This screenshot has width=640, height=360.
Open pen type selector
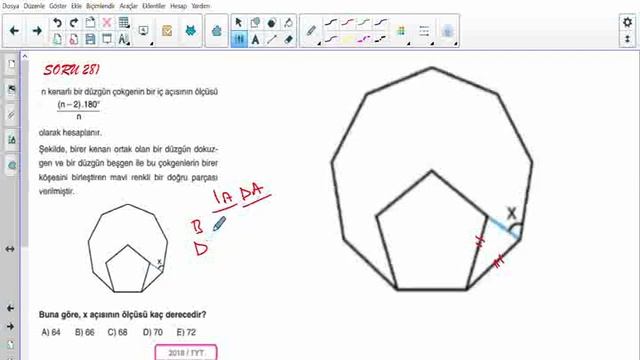pos(312,31)
